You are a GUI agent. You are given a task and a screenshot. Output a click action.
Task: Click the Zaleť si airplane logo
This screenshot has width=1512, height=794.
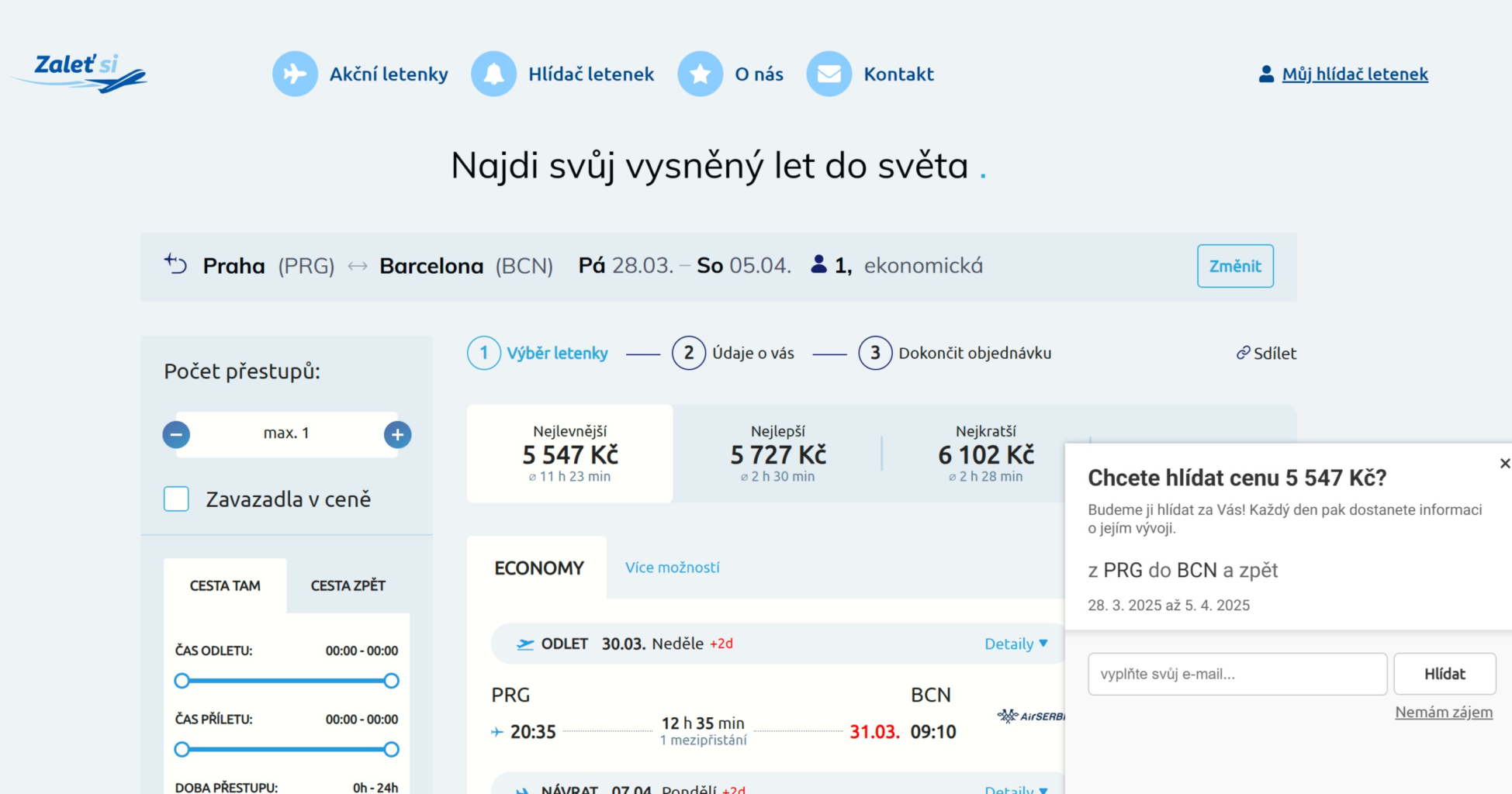[x=80, y=73]
